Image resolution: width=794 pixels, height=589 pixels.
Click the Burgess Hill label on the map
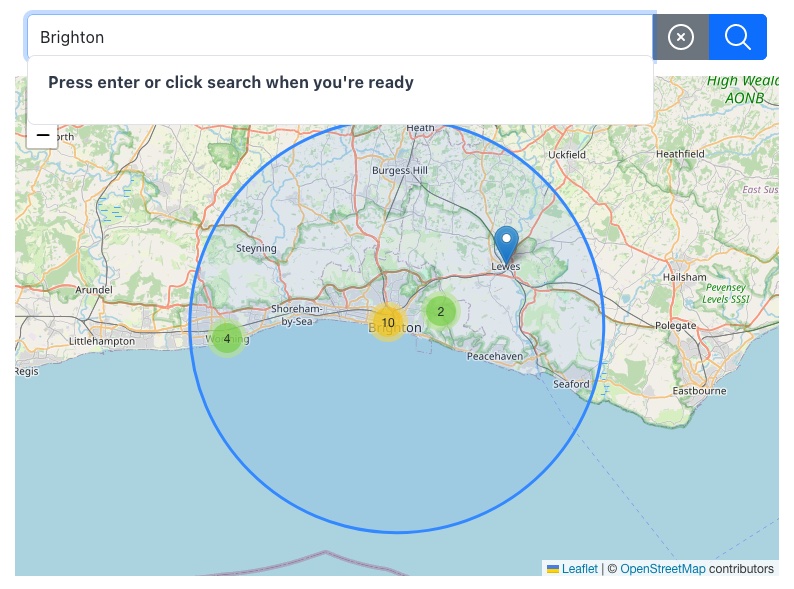click(399, 171)
